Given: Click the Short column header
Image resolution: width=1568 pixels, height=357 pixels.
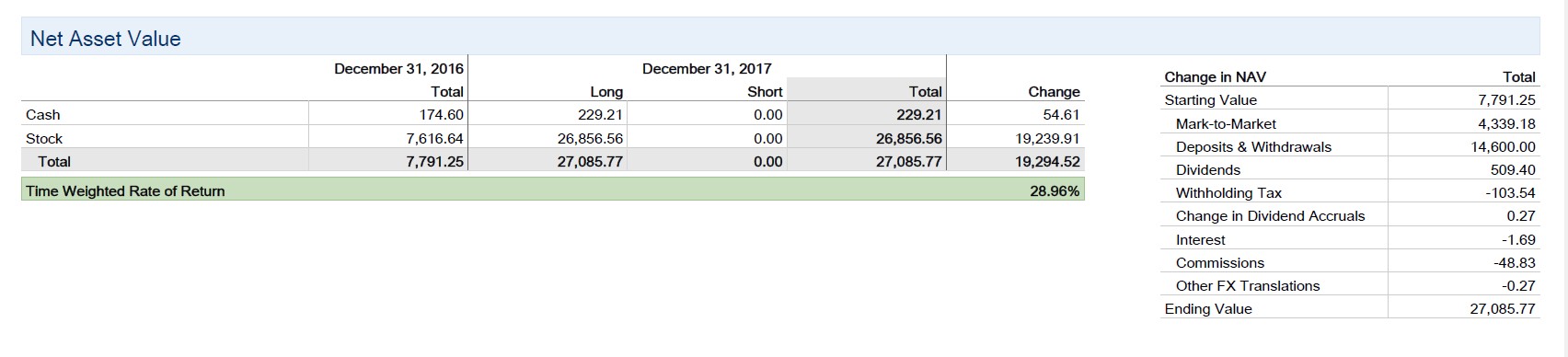Looking at the screenshot, I should click(765, 92).
